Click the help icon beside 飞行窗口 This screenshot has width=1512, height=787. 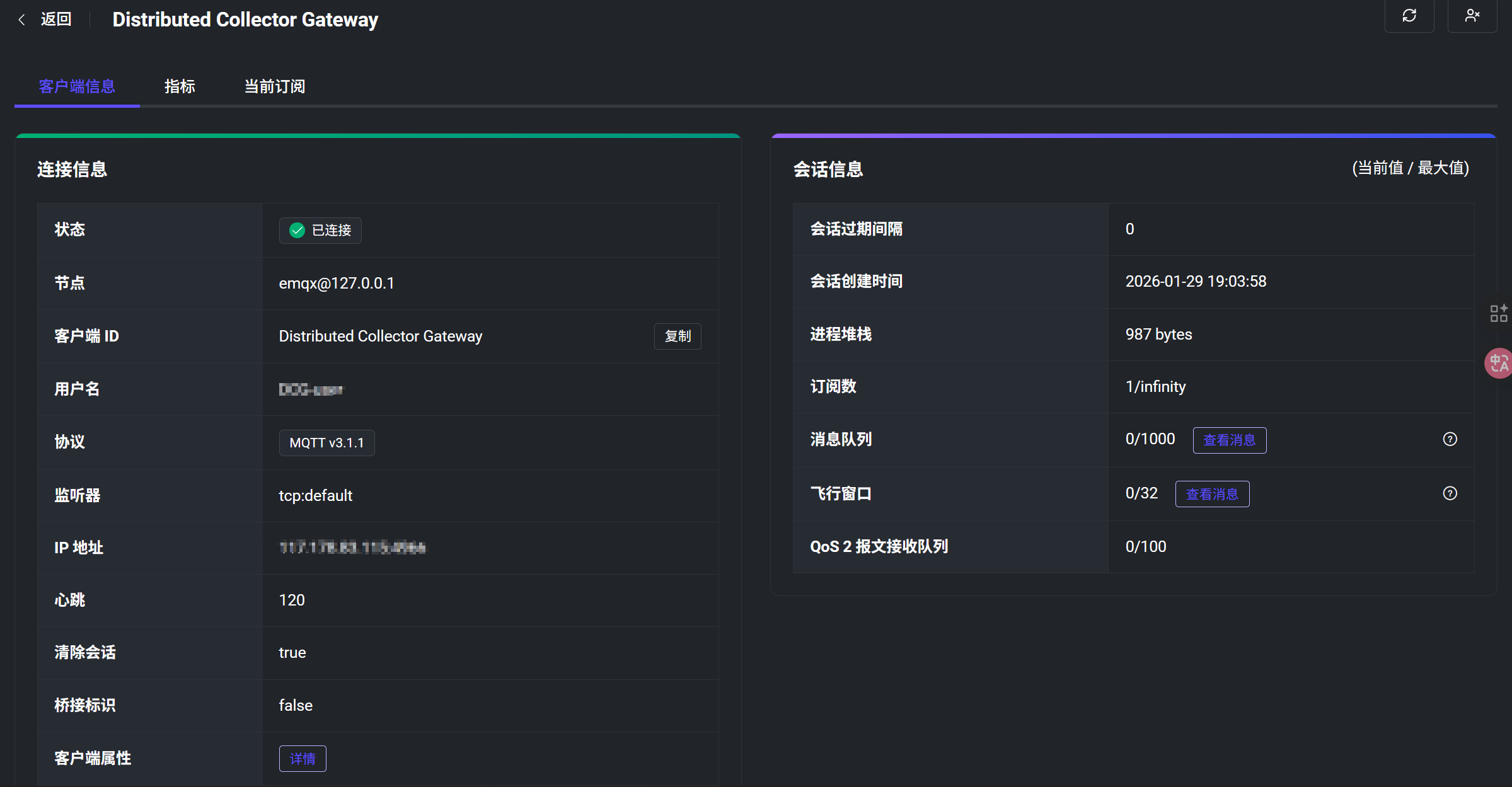tap(1450, 493)
